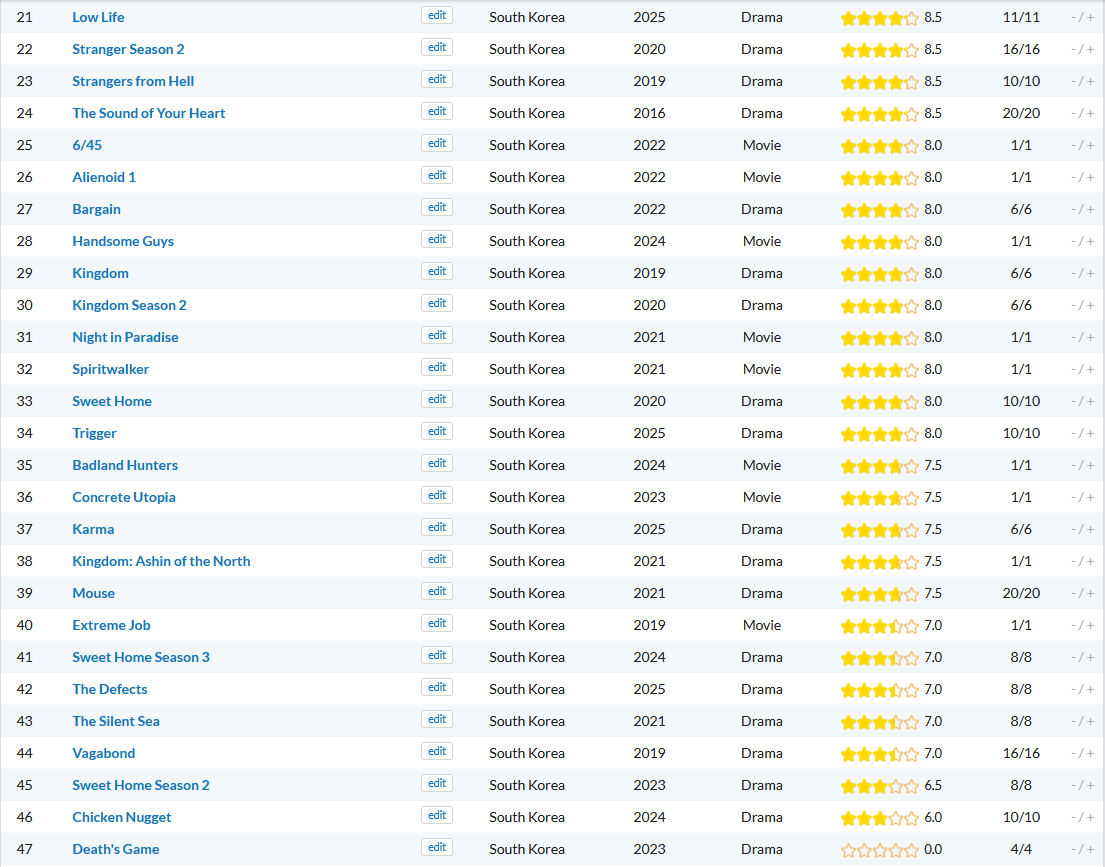The height and width of the screenshot is (867, 1105).
Task: Open the Kingdom Season 2 link
Action: tap(129, 305)
